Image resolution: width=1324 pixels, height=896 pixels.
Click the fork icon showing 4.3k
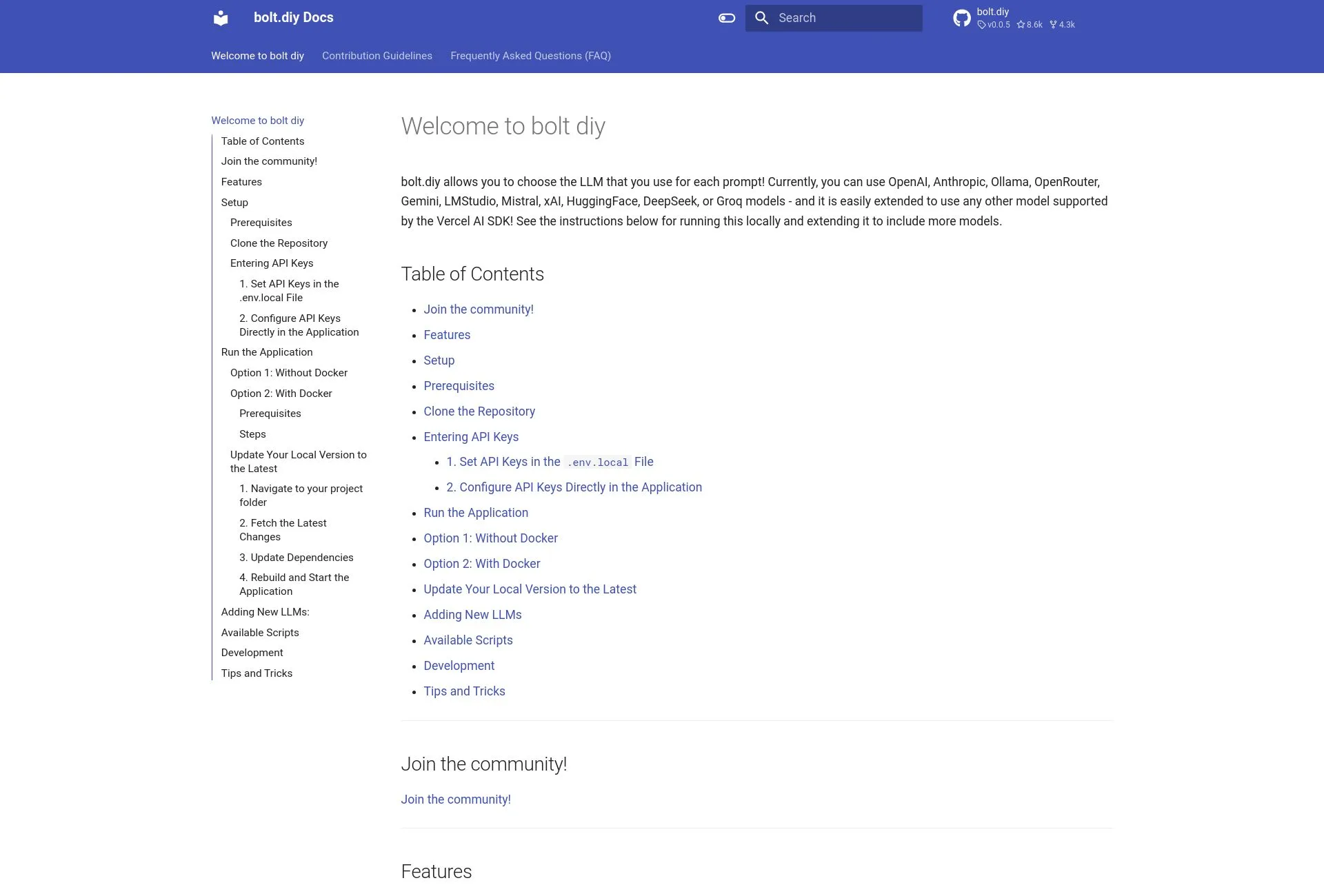(1053, 24)
